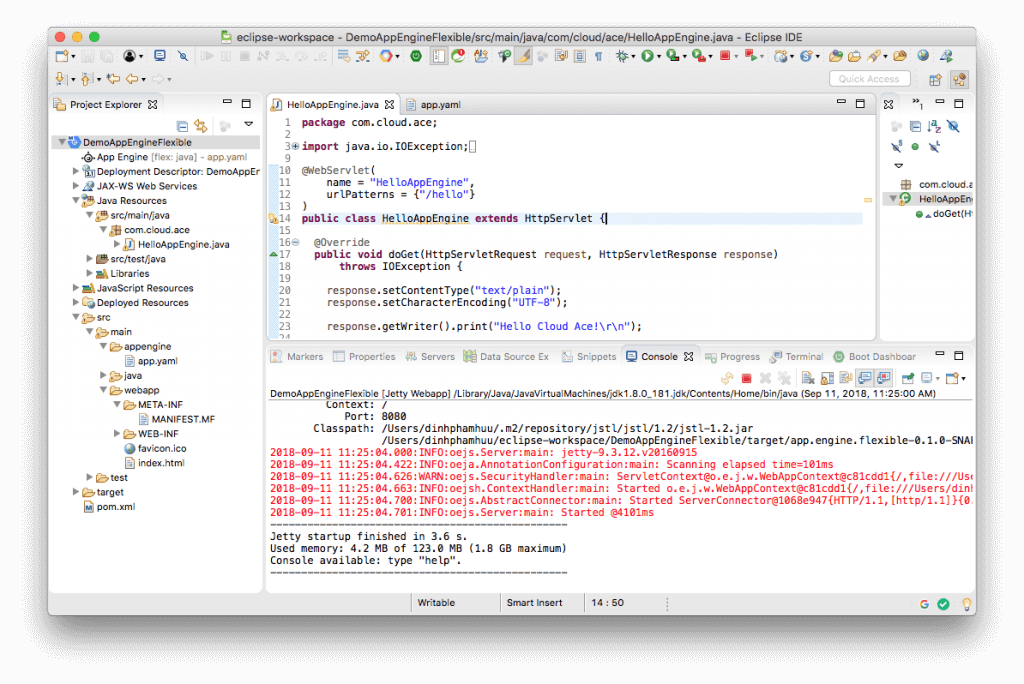Clear the Console output with the clear icon

pos(808,379)
